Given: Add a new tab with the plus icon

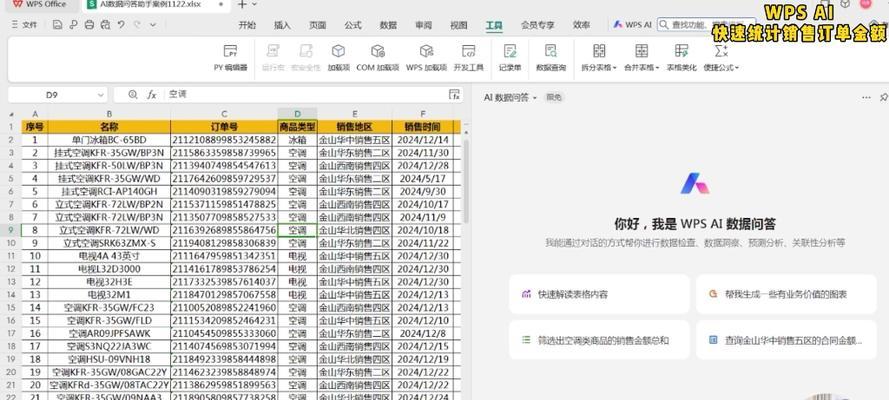Looking at the screenshot, I should 242,5.
